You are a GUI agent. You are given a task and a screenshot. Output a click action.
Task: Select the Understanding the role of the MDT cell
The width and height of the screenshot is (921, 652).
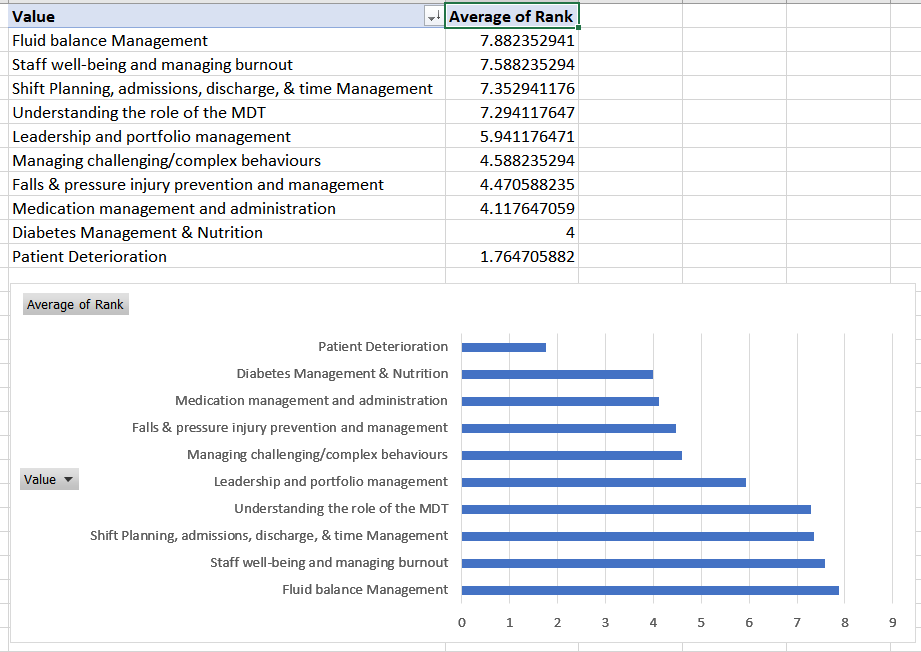click(x=227, y=112)
